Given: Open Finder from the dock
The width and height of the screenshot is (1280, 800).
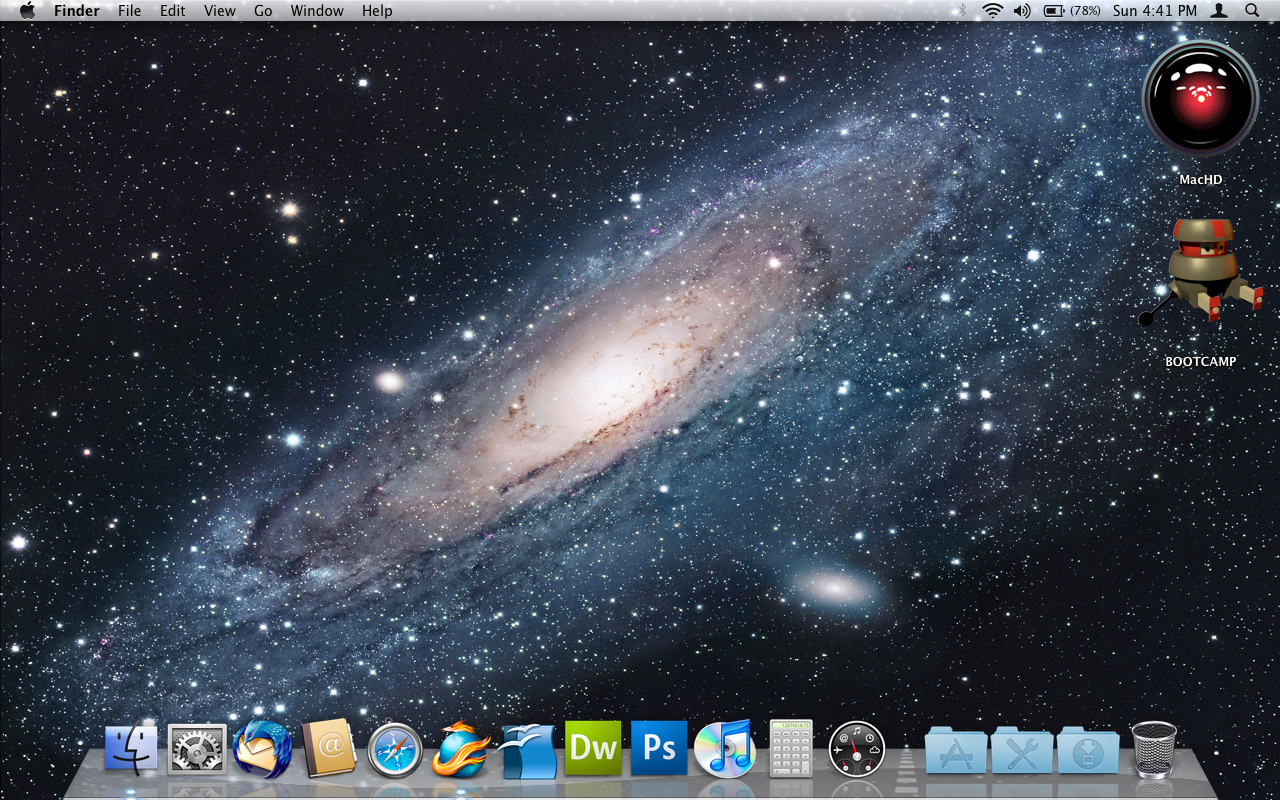Looking at the screenshot, I should point(131,749).
